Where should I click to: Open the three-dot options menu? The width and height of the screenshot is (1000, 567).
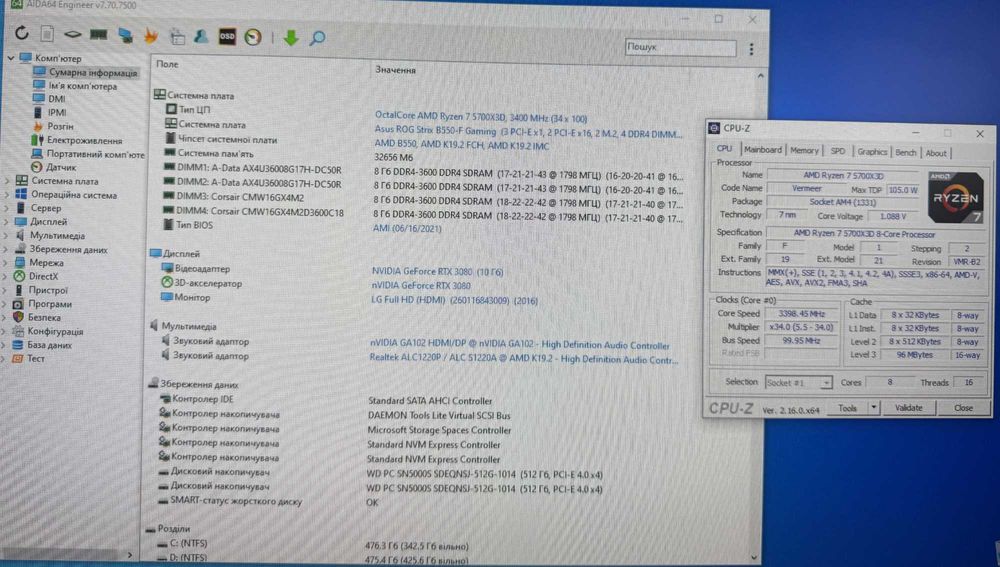click(751, 48)
